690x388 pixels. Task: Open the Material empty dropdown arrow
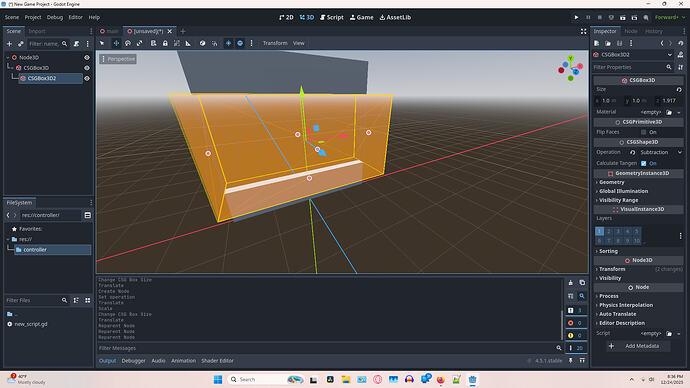point(679,112)
